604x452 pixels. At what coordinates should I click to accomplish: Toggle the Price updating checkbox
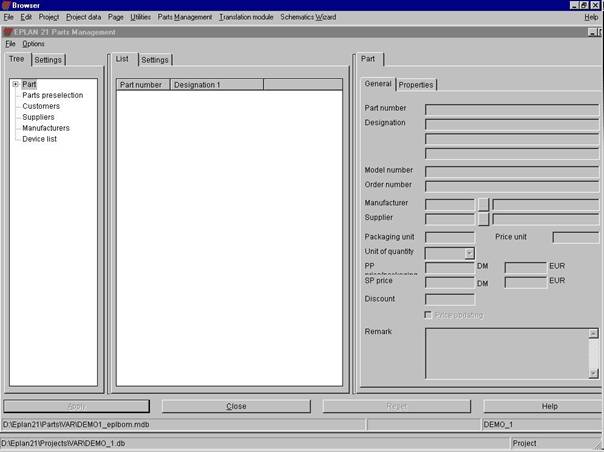[429, 315]
